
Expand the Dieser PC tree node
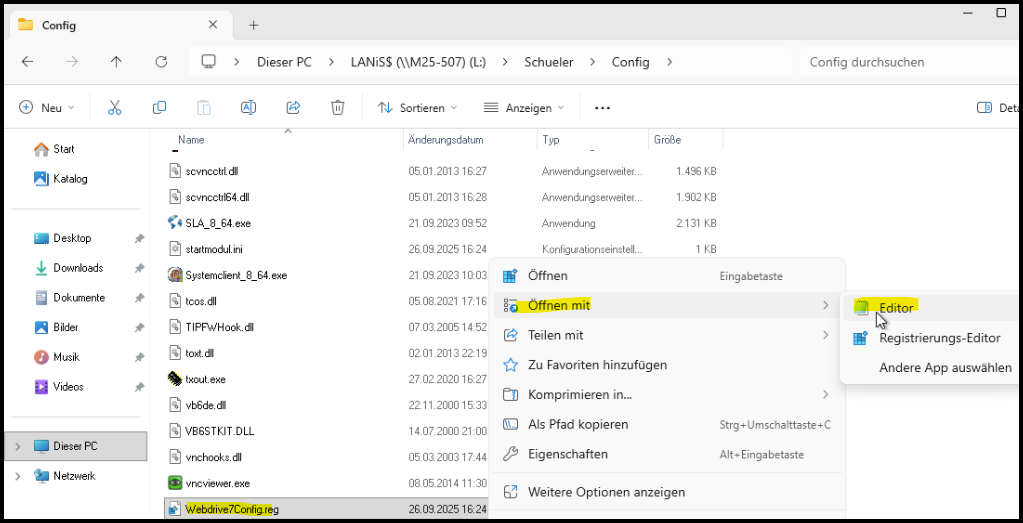click(x=16, y=446)
